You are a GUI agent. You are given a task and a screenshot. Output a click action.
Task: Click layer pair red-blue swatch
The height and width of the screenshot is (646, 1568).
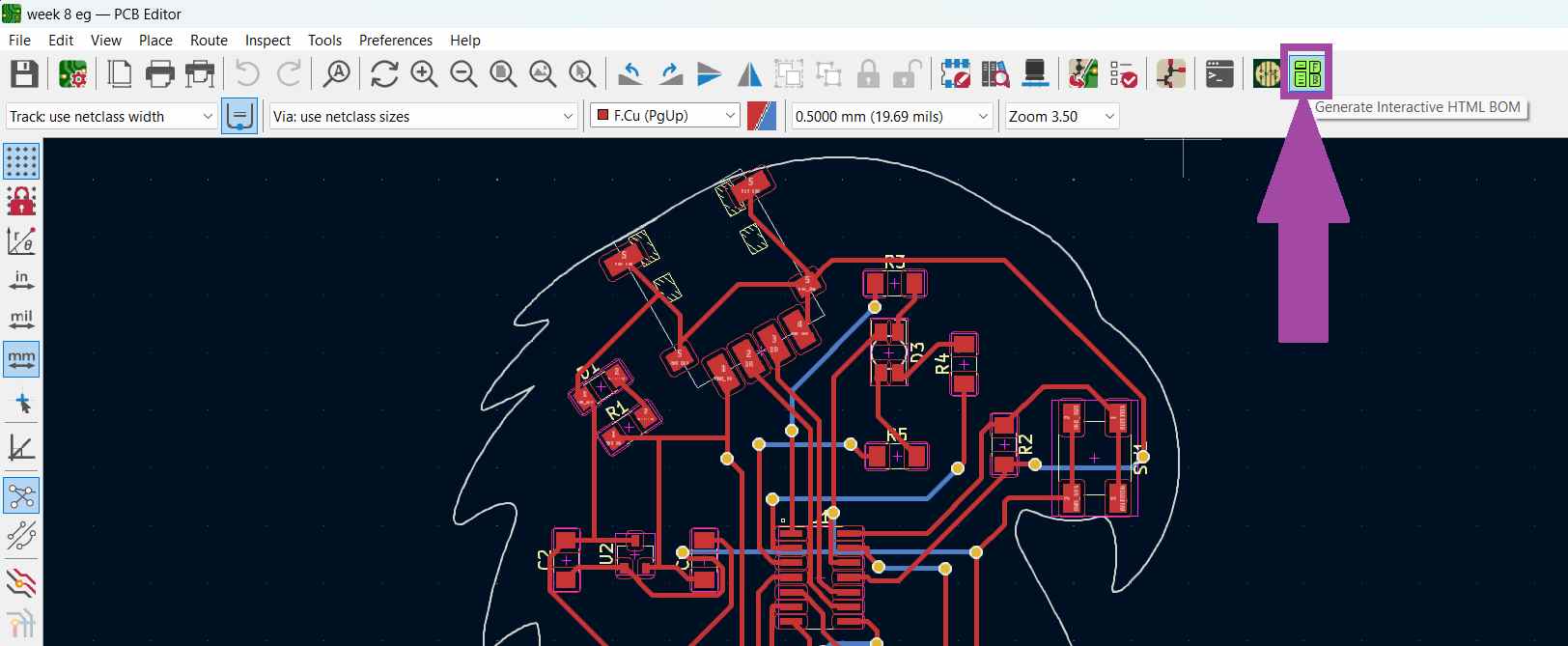(x=762, y=117)
